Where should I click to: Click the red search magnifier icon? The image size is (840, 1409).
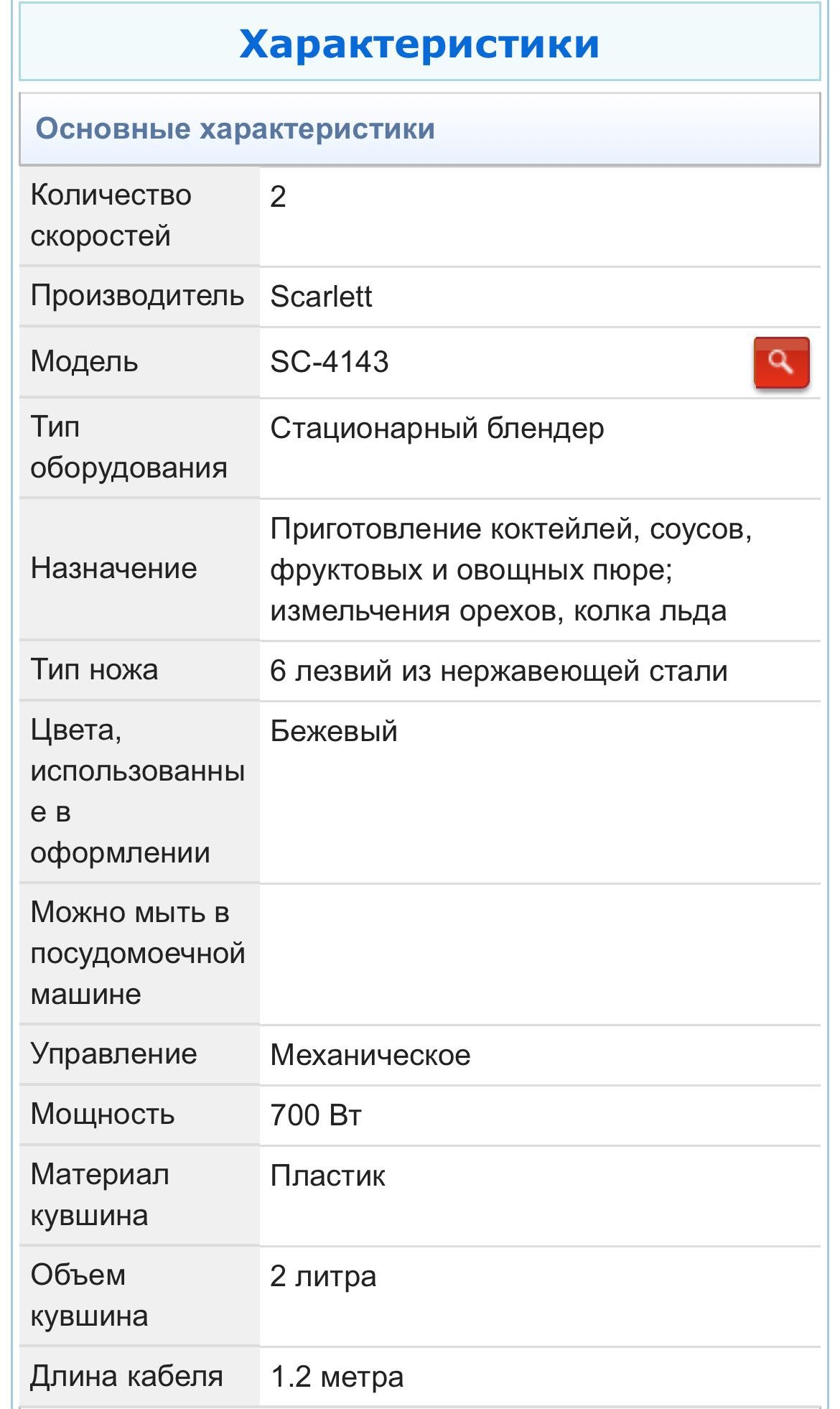781,363
